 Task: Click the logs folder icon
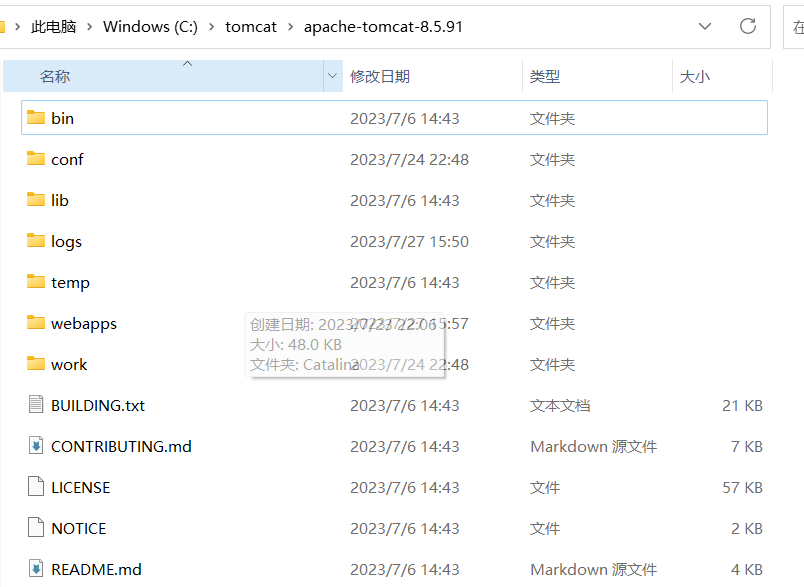(x=36, y=240)
